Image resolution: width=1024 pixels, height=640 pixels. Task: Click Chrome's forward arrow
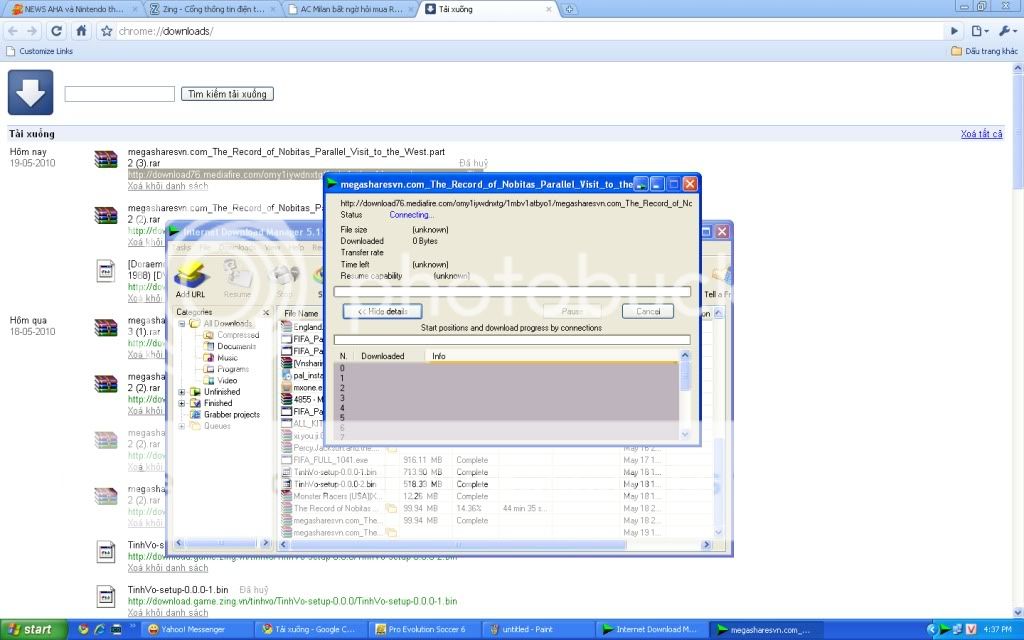point(32,31)
